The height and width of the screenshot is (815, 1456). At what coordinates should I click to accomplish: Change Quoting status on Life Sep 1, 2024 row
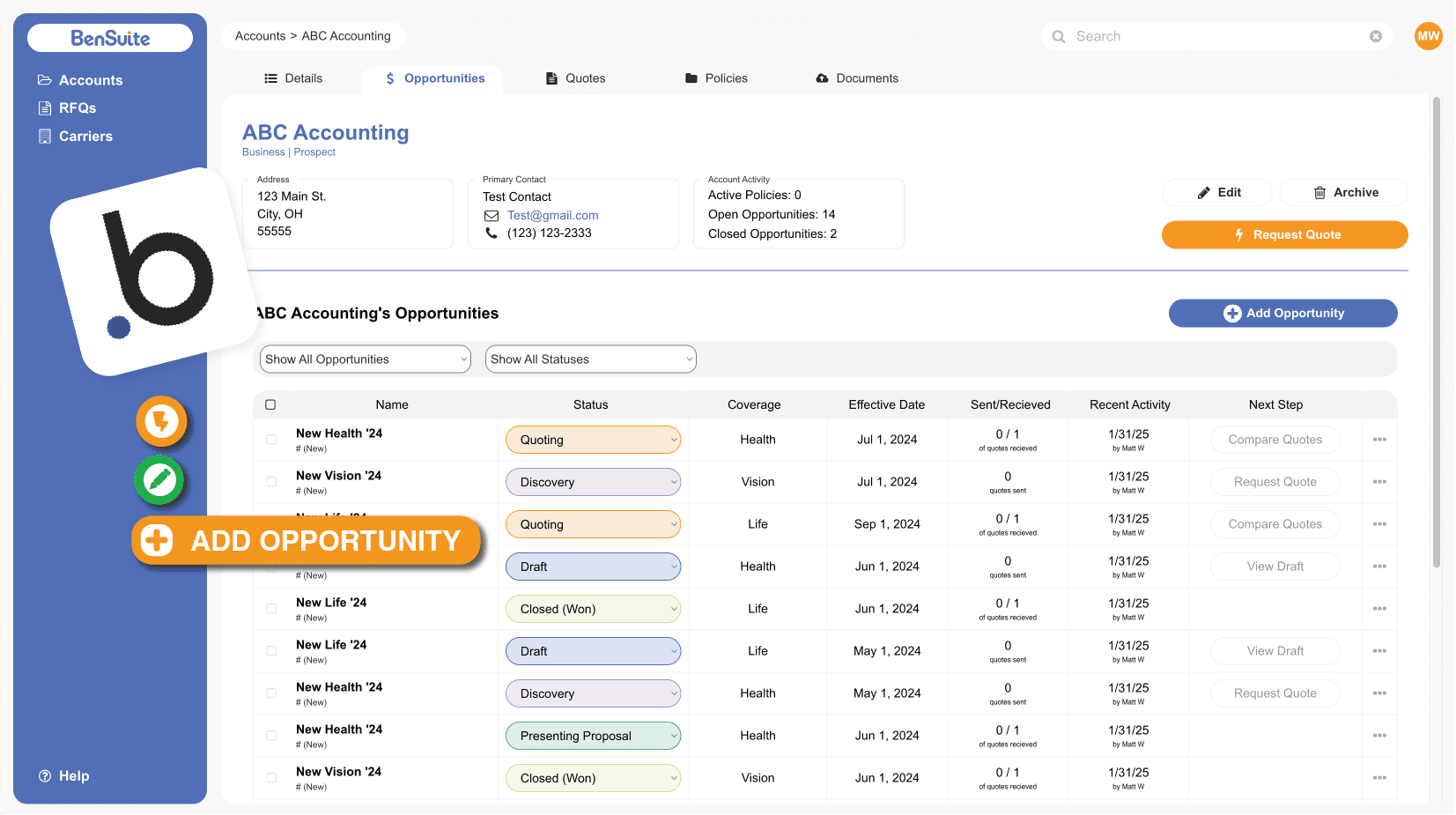click(x=593, y=524)
